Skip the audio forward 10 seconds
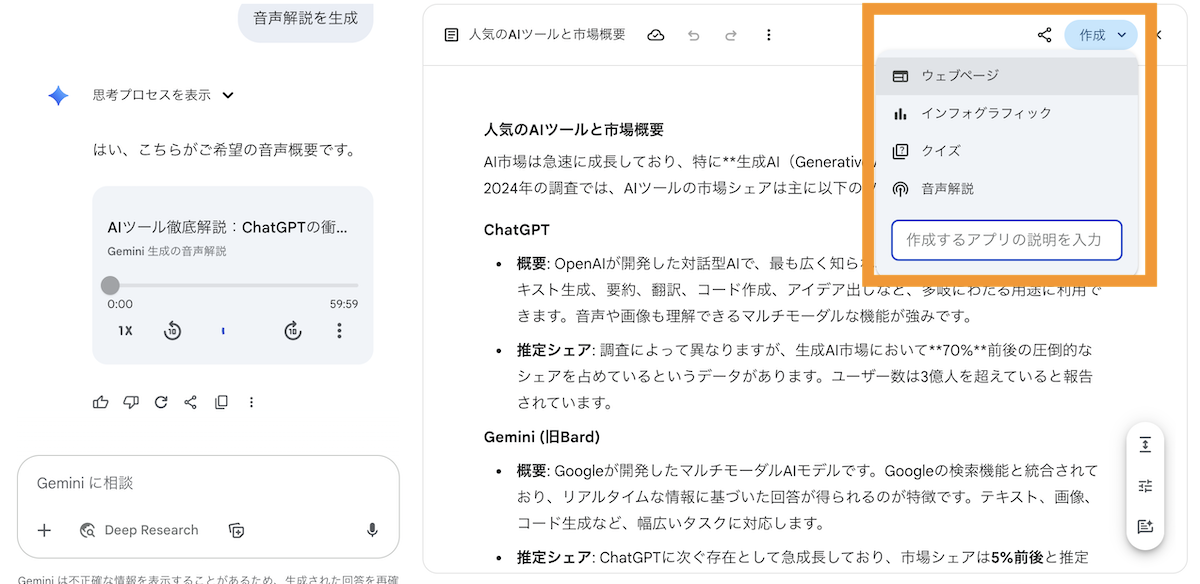This screenshot has width=1200, height=584. click(292, 331)
